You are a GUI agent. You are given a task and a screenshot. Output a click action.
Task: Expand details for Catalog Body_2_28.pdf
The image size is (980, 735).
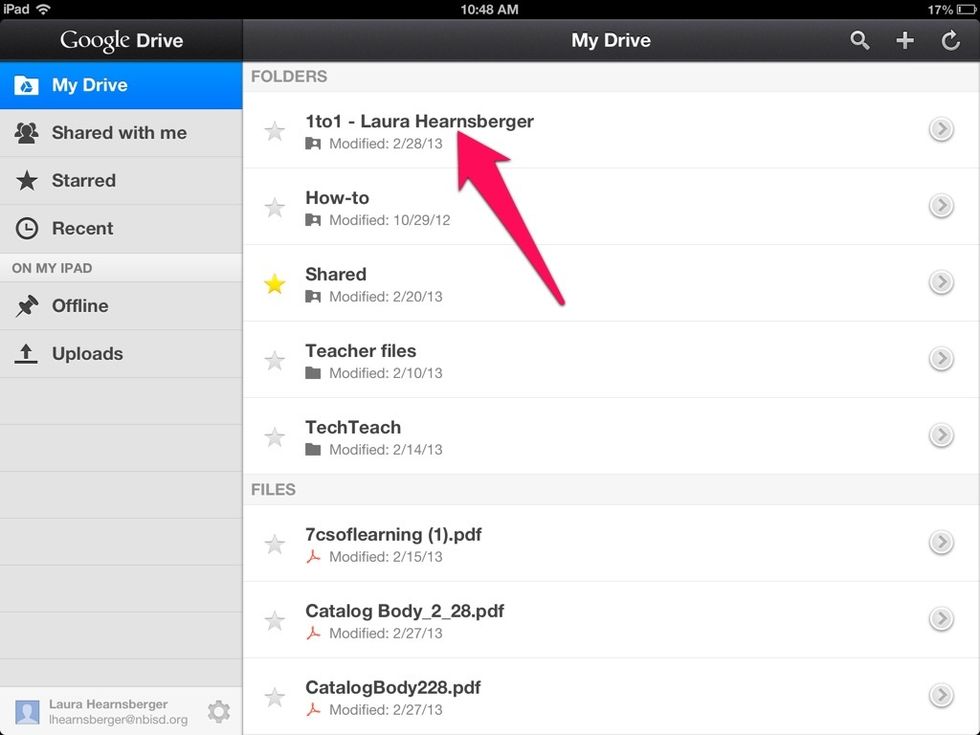click(940, 619)
